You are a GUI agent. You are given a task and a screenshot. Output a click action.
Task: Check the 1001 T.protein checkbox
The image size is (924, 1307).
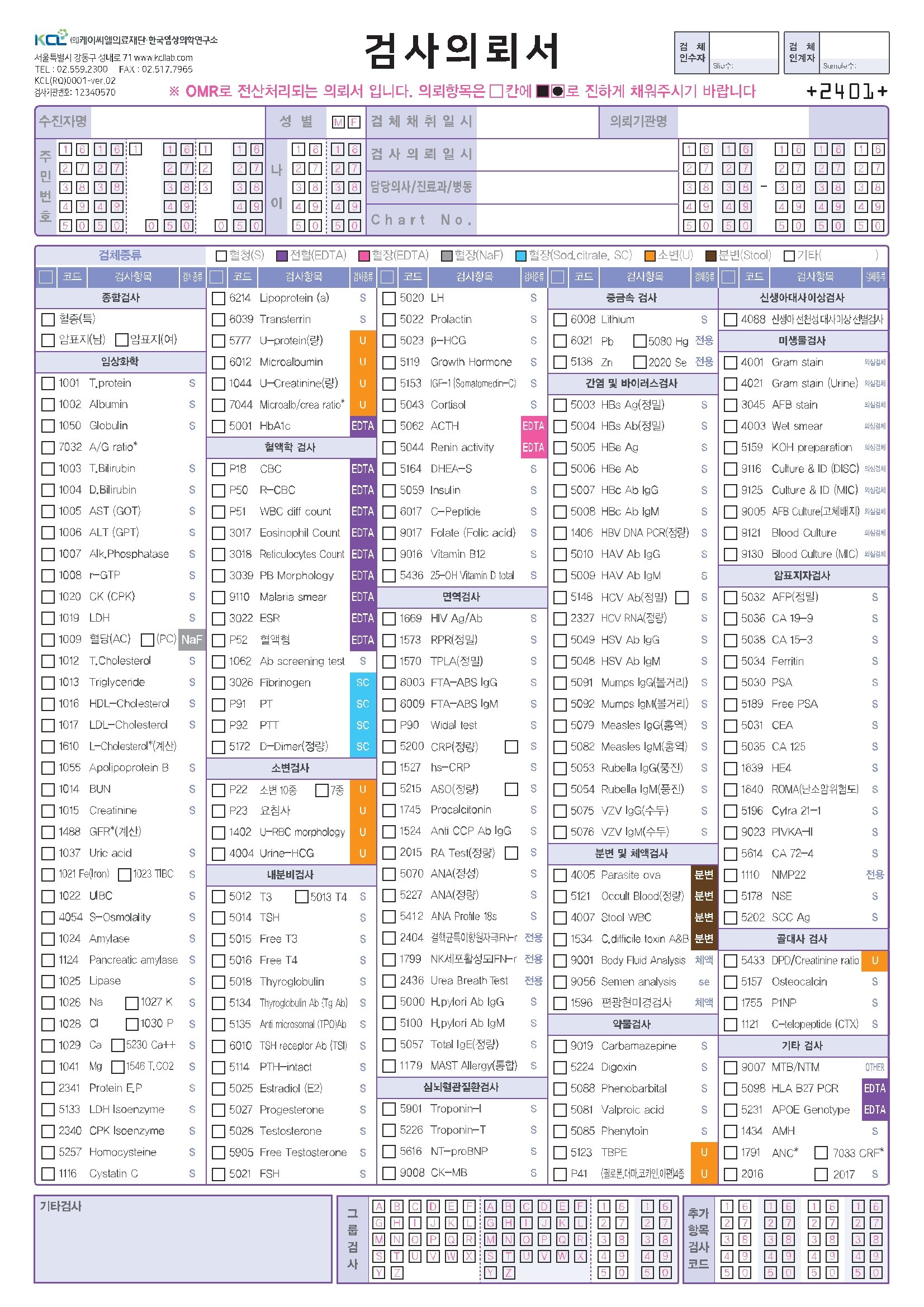[x=49, y=383]
